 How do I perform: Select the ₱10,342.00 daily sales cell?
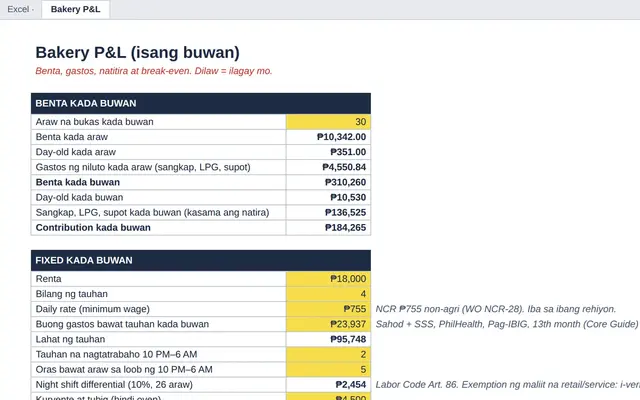tap(328, 137)
